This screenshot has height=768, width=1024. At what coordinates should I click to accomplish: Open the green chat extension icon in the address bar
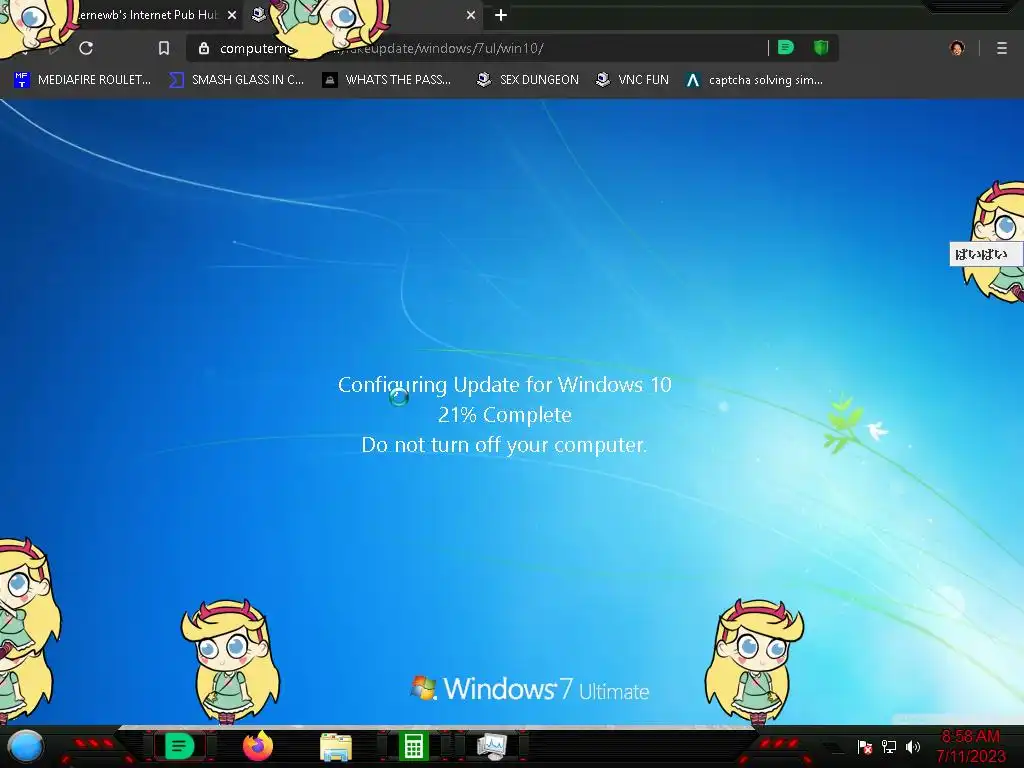(x=786, y=48)
